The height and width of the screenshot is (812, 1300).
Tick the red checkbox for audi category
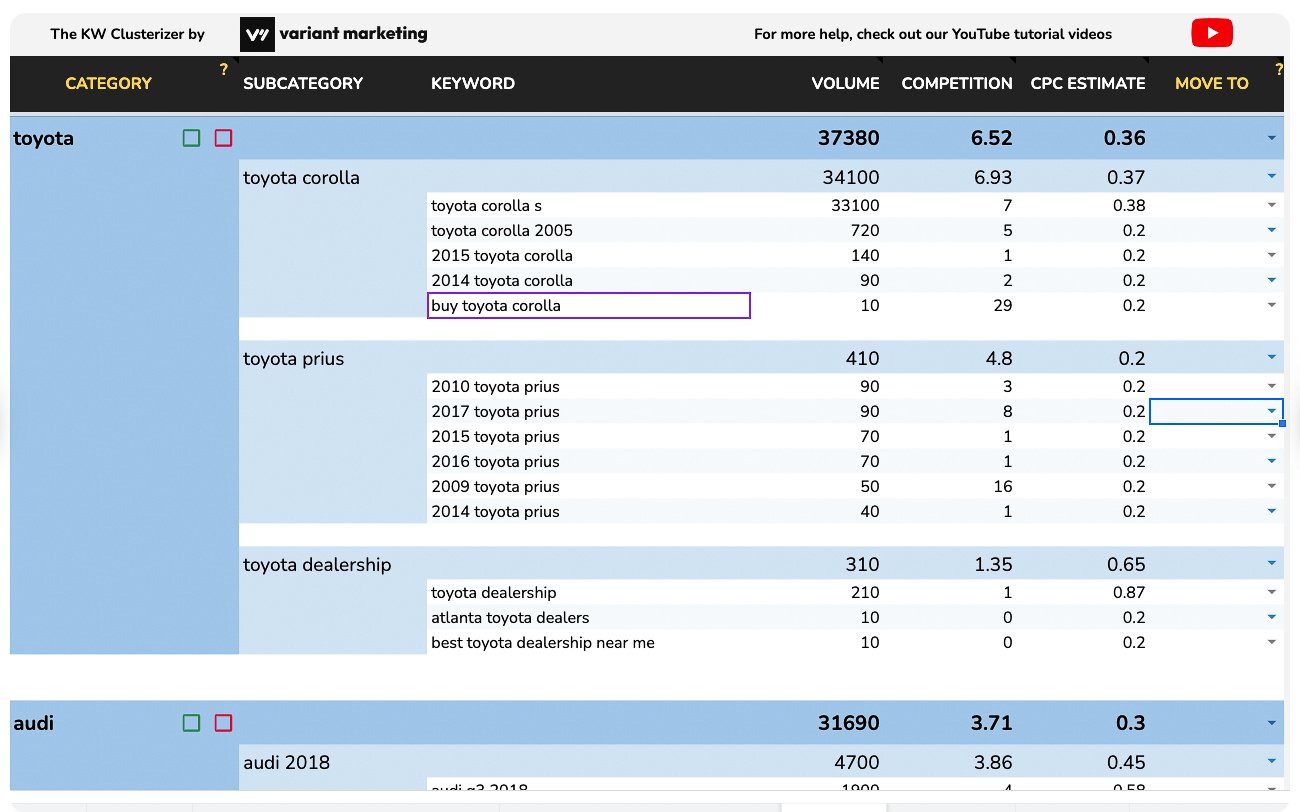click(x=223, y=723)
